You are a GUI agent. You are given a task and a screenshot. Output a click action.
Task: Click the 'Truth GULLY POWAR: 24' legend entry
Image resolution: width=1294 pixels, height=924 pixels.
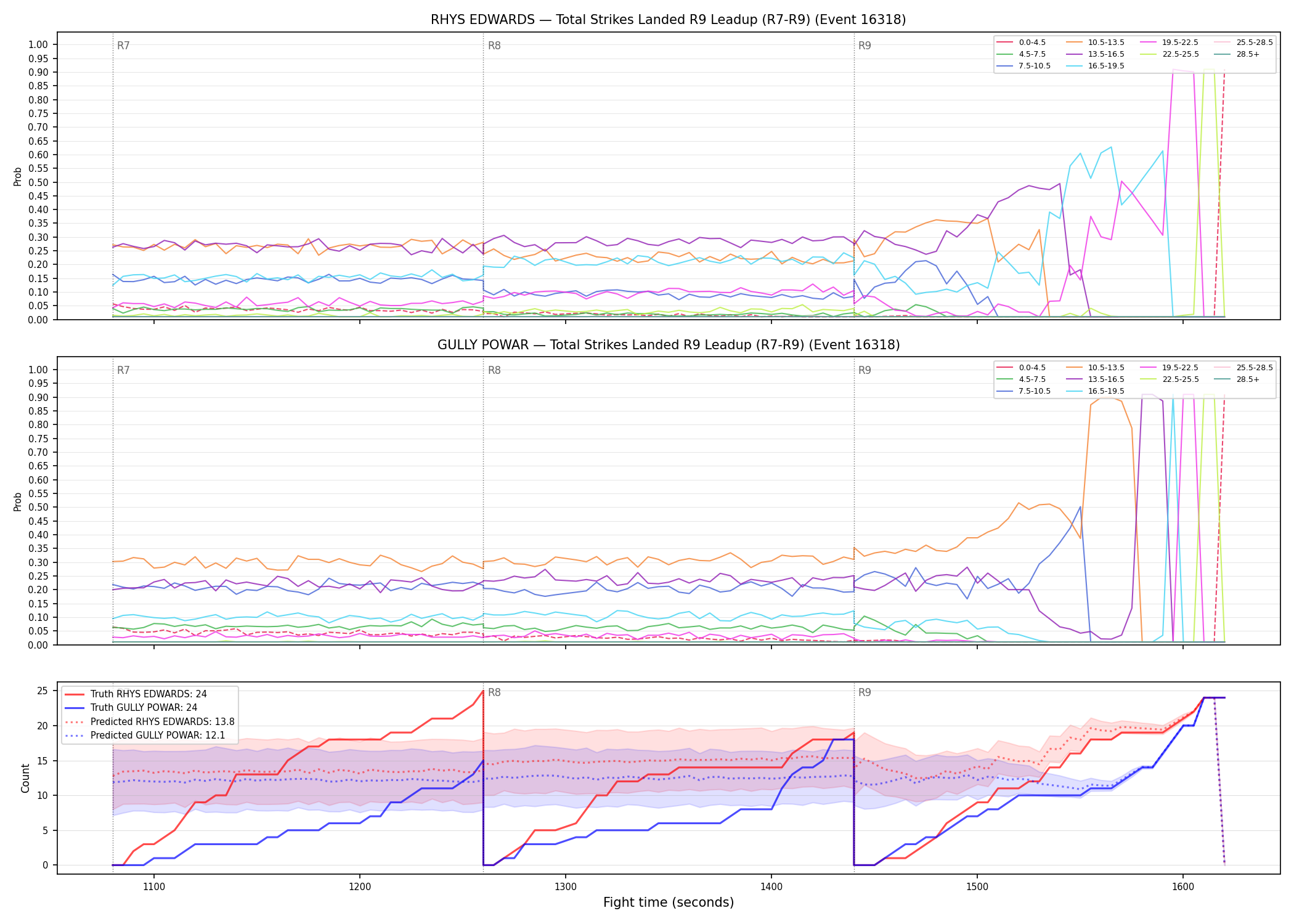[131, 708]
